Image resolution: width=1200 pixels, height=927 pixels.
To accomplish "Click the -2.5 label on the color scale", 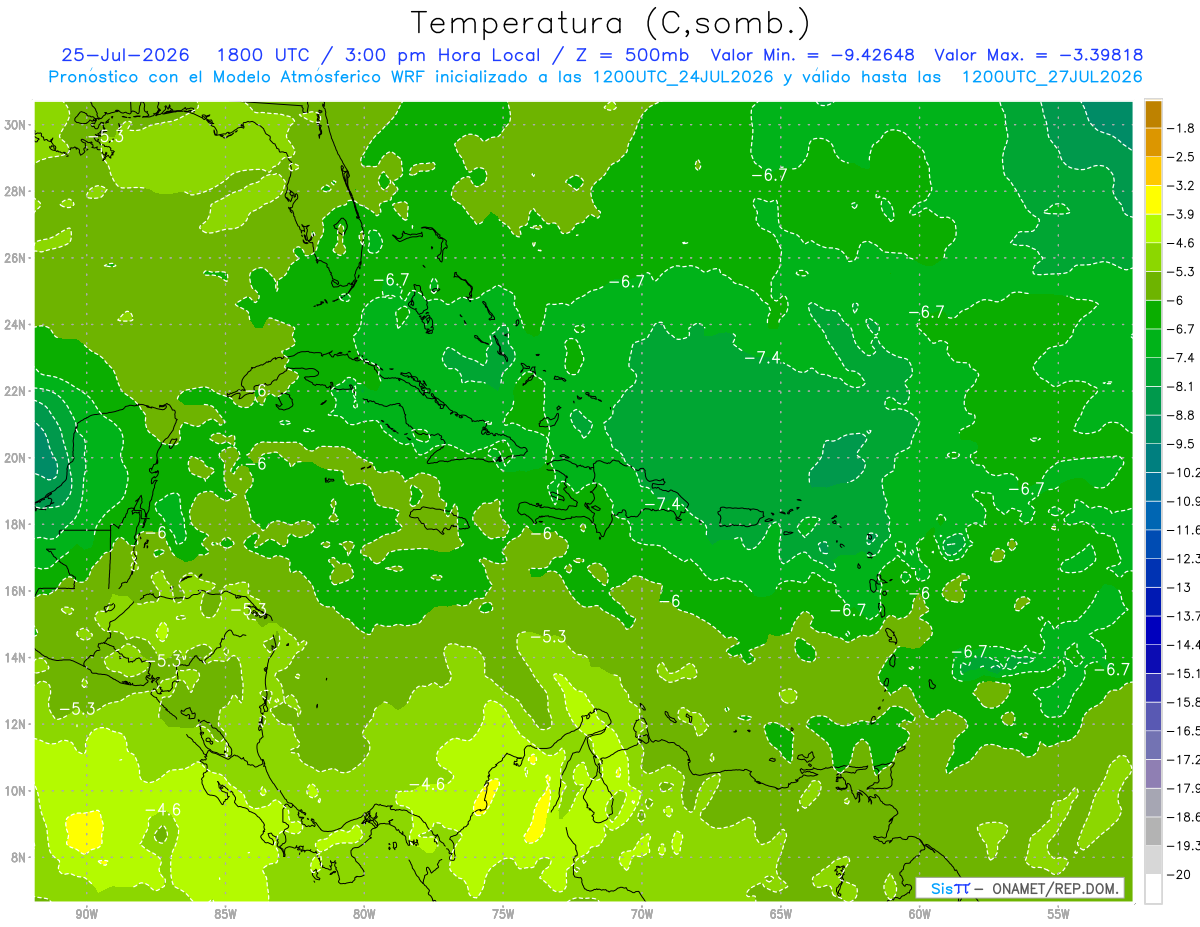I will (x=1183, y=157).
